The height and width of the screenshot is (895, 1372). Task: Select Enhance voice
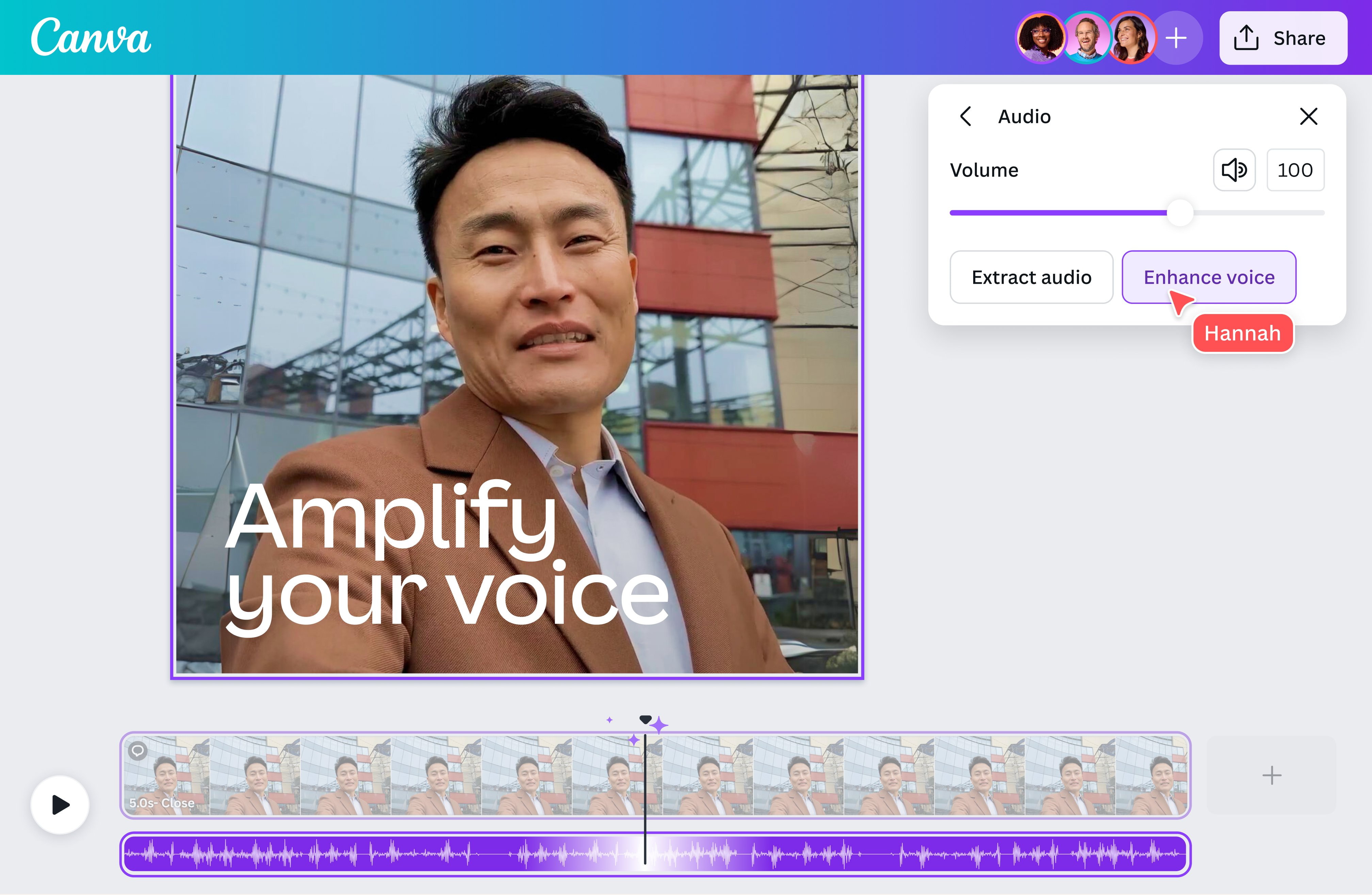click(1208, 277)
